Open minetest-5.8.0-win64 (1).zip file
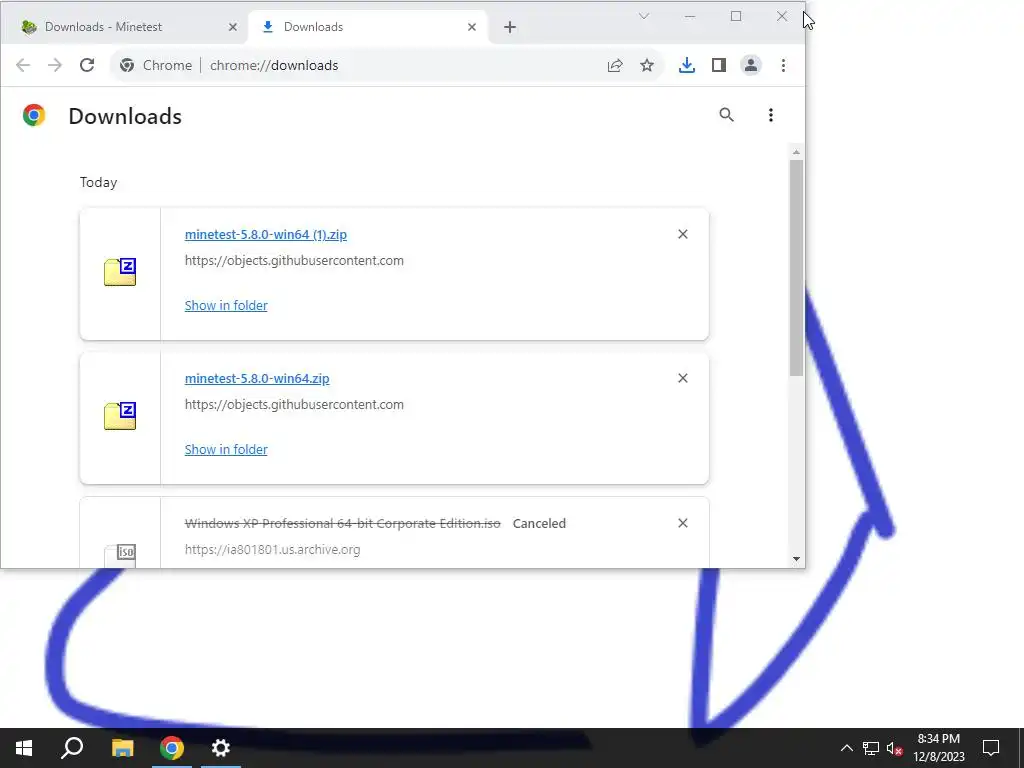 (266, 234)
